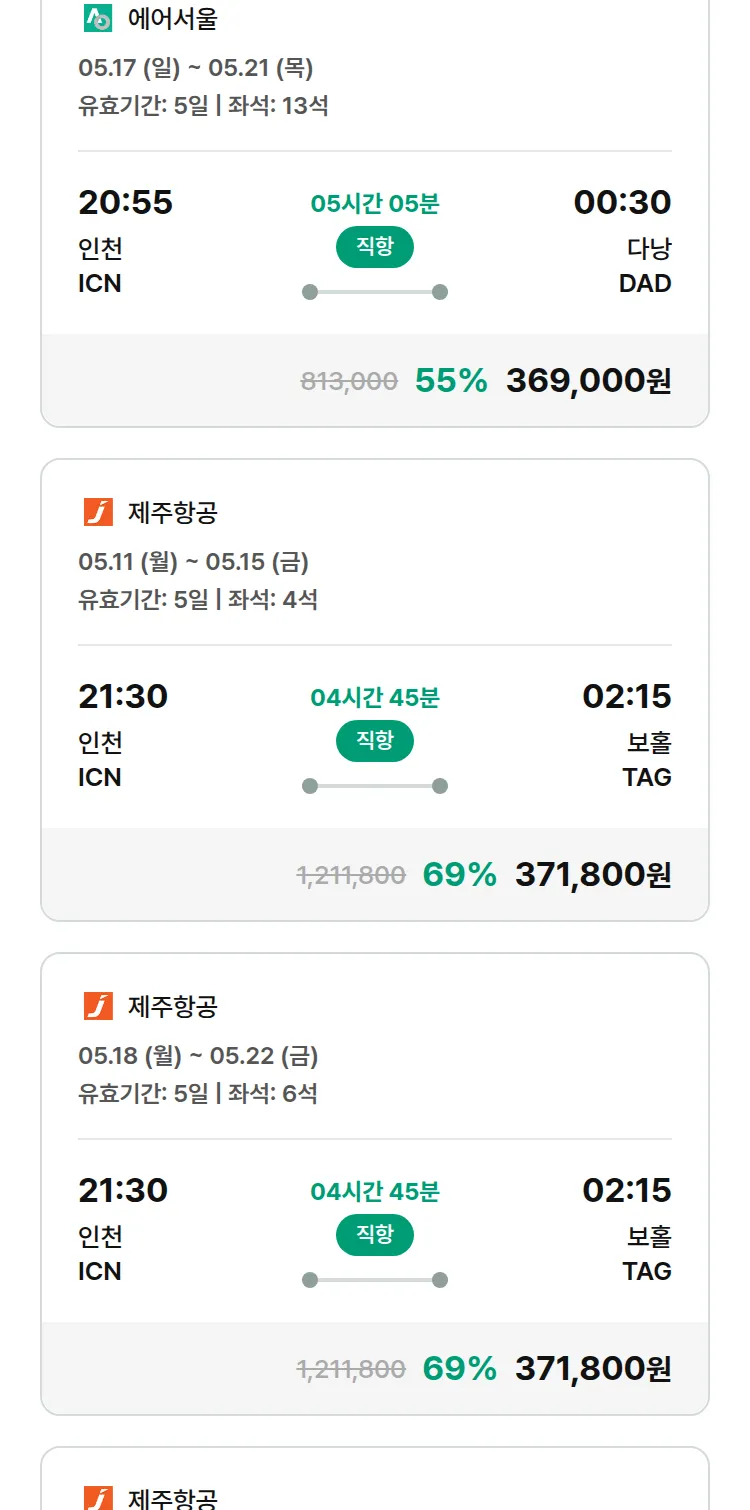The width and height of the screenshot is (750, 1510).
Task: Click the struck-through 813,000 original price
Action: [x=349, y=381]
